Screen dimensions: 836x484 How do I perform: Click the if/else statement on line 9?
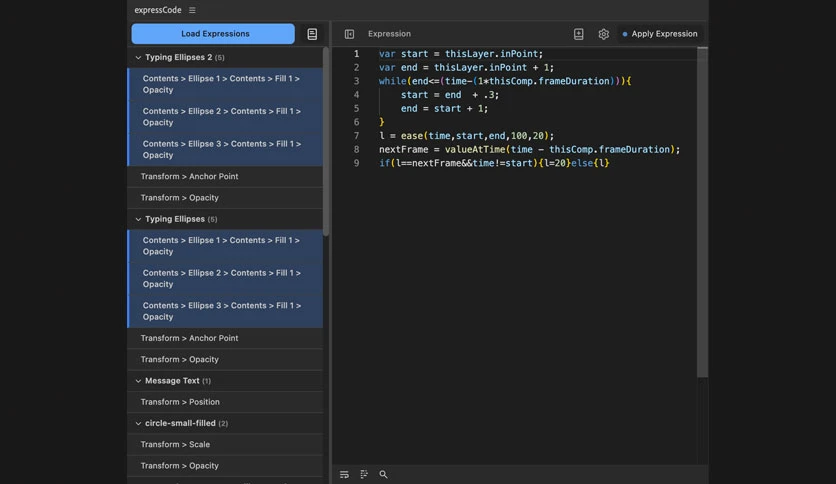494,163
